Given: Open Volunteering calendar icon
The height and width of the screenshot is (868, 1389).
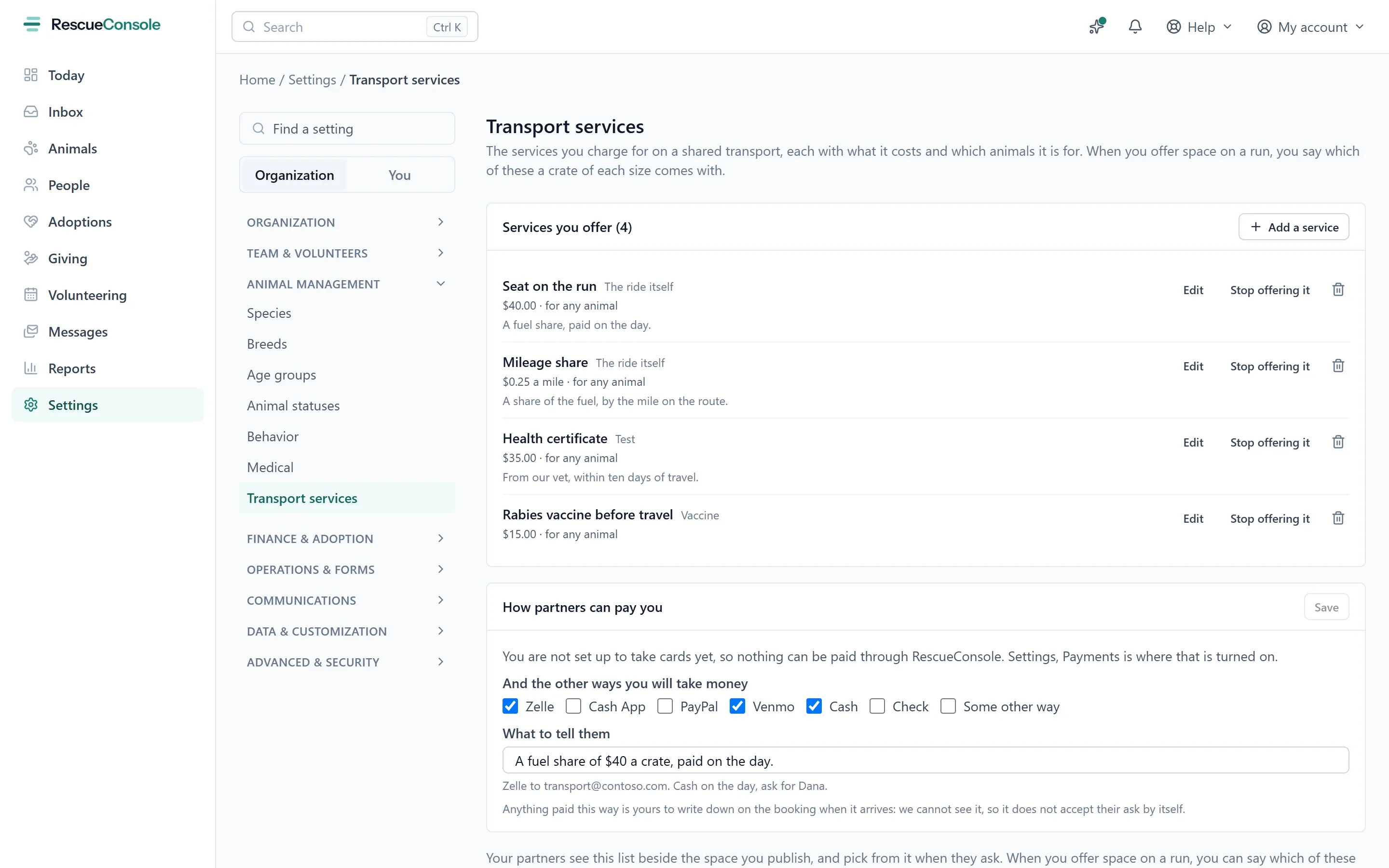Looking at the screenshot, I should coord(31,295).
